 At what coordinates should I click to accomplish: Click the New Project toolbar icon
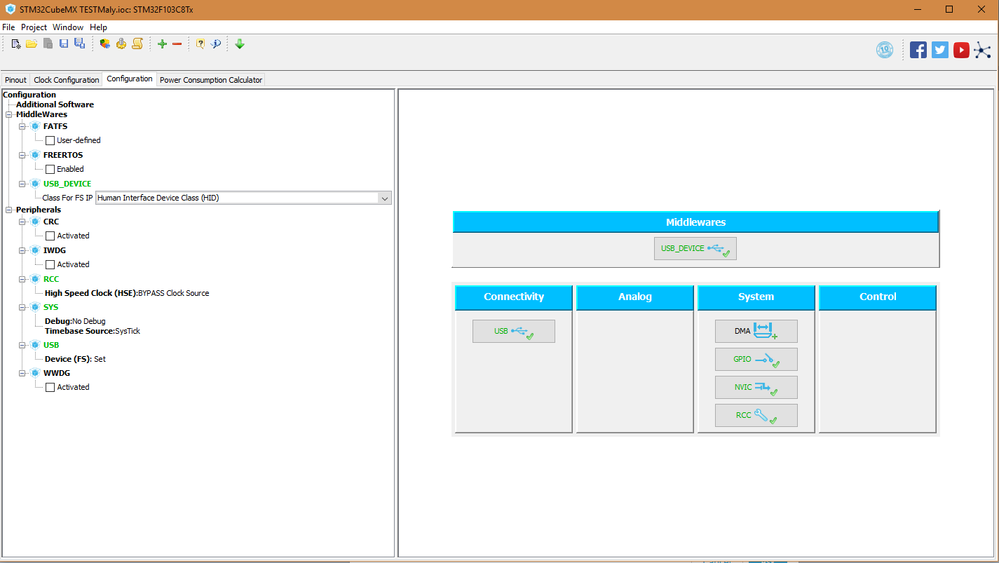point(16,44)
